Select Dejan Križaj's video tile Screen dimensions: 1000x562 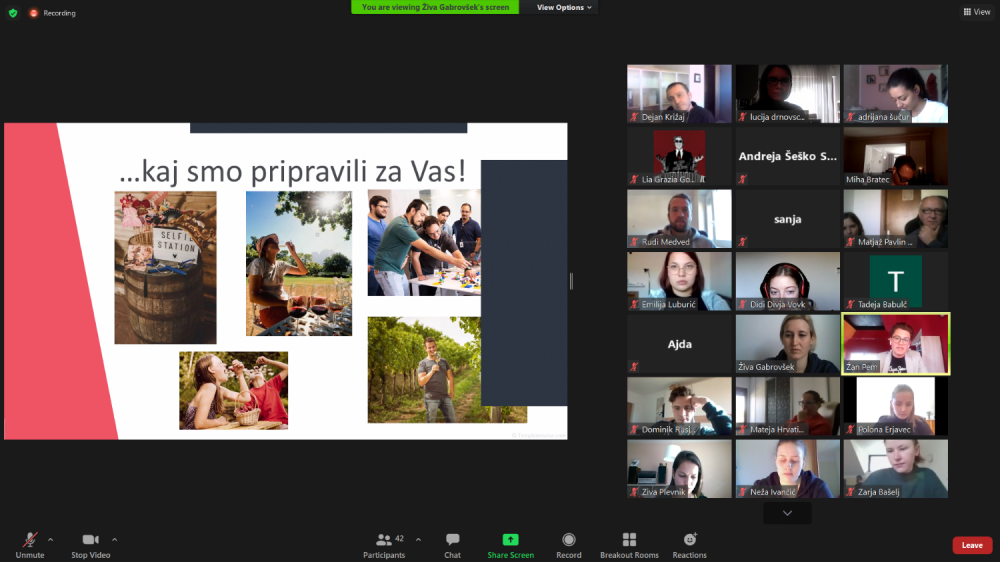tap(679, 94)
